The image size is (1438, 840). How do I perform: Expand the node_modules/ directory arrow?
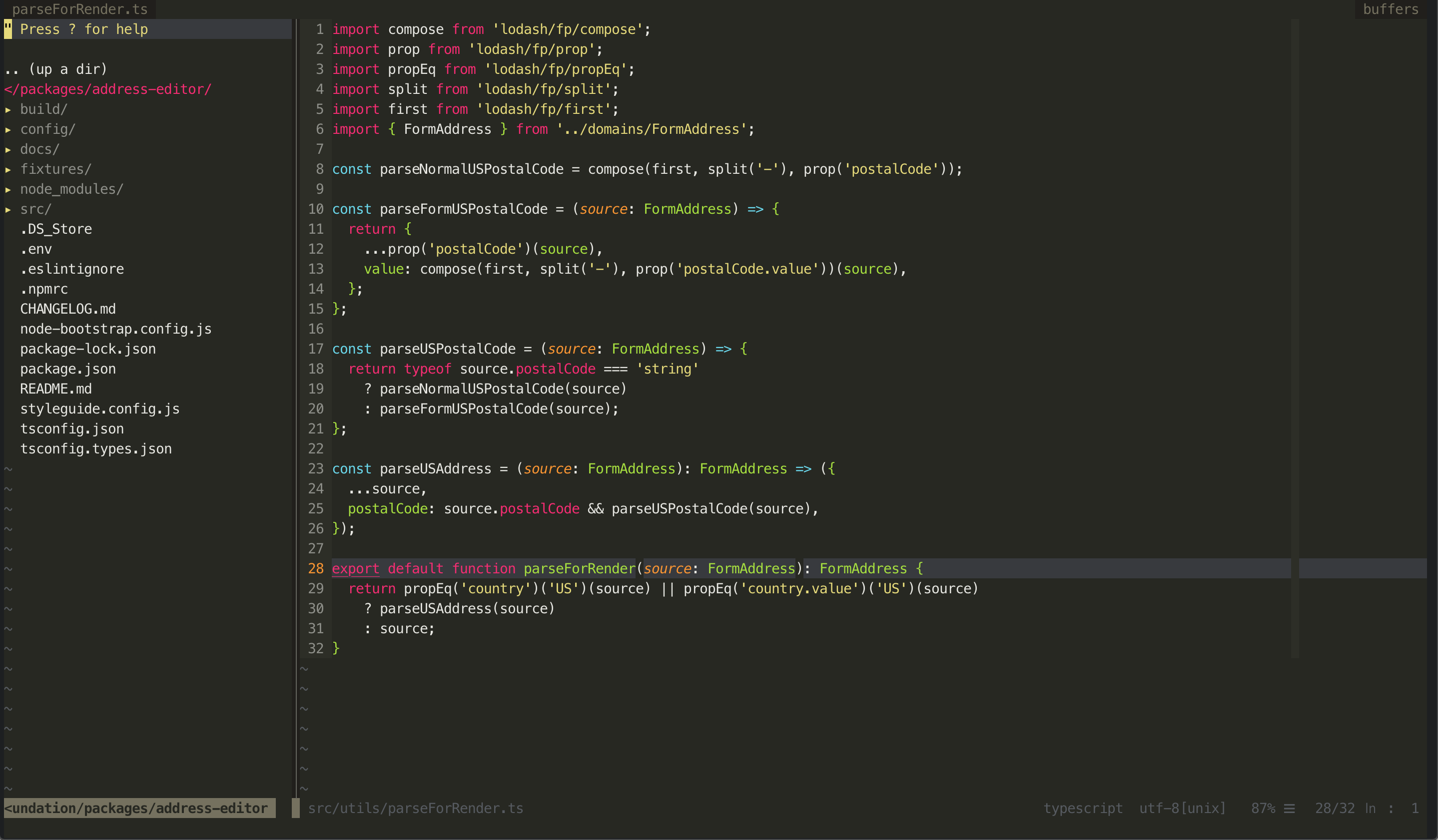(8, 189)
